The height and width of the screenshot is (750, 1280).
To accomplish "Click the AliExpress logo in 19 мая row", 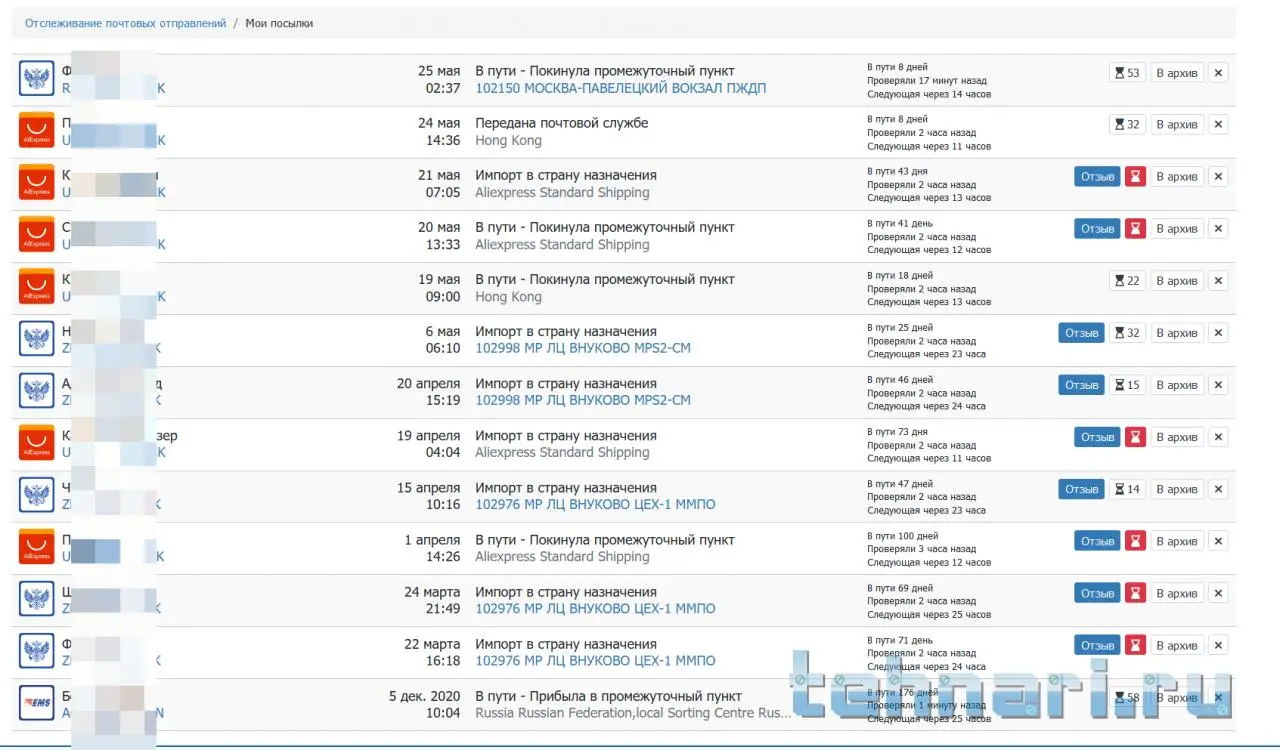I will 37,287.
